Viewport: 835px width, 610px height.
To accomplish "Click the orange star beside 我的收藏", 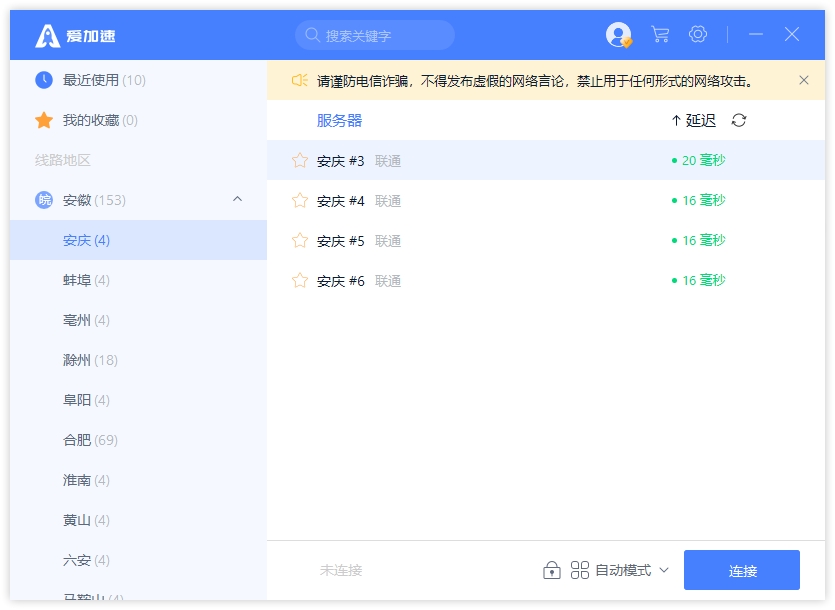I will 44,120.
